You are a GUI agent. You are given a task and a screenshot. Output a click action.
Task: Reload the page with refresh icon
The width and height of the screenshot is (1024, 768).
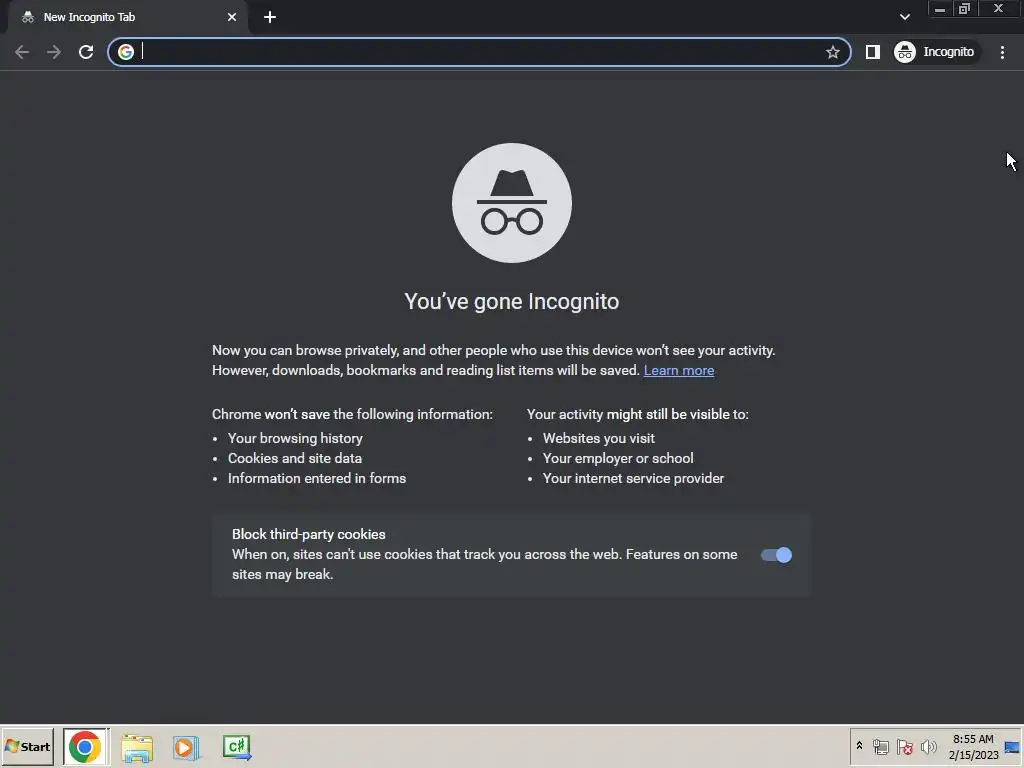86,52
